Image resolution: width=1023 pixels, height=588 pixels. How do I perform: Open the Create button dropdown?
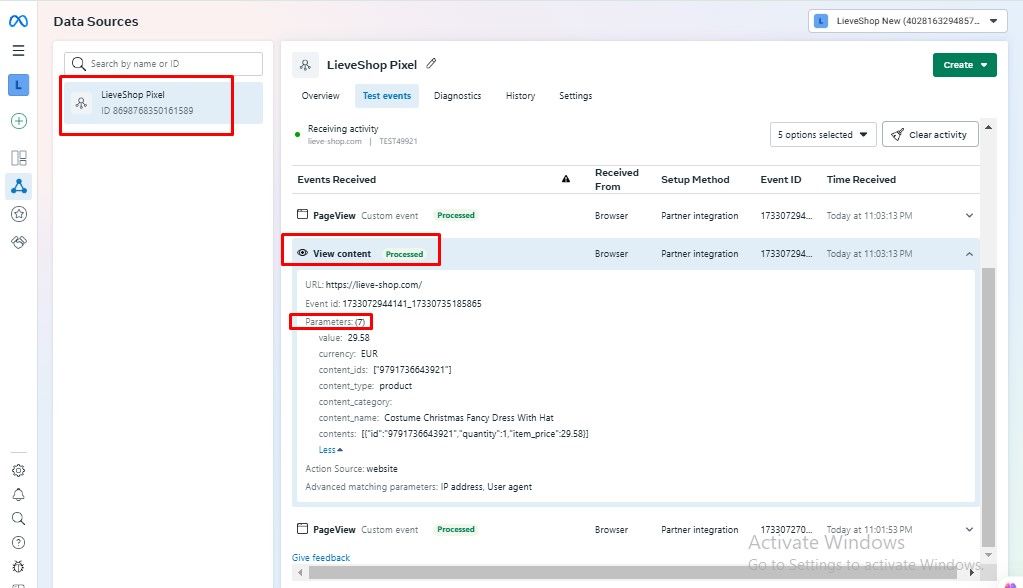pyautogui.click(x=964, y=65)
